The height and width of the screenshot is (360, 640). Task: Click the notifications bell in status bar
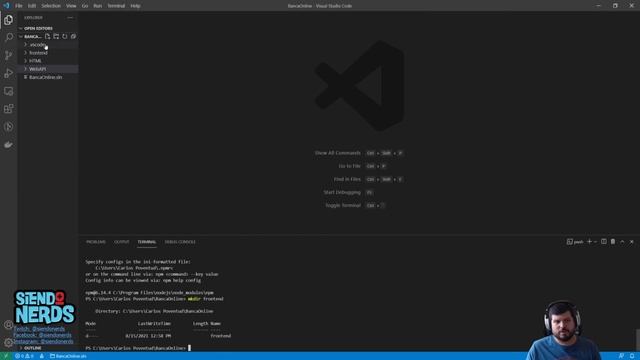click(x=632, y=356)
